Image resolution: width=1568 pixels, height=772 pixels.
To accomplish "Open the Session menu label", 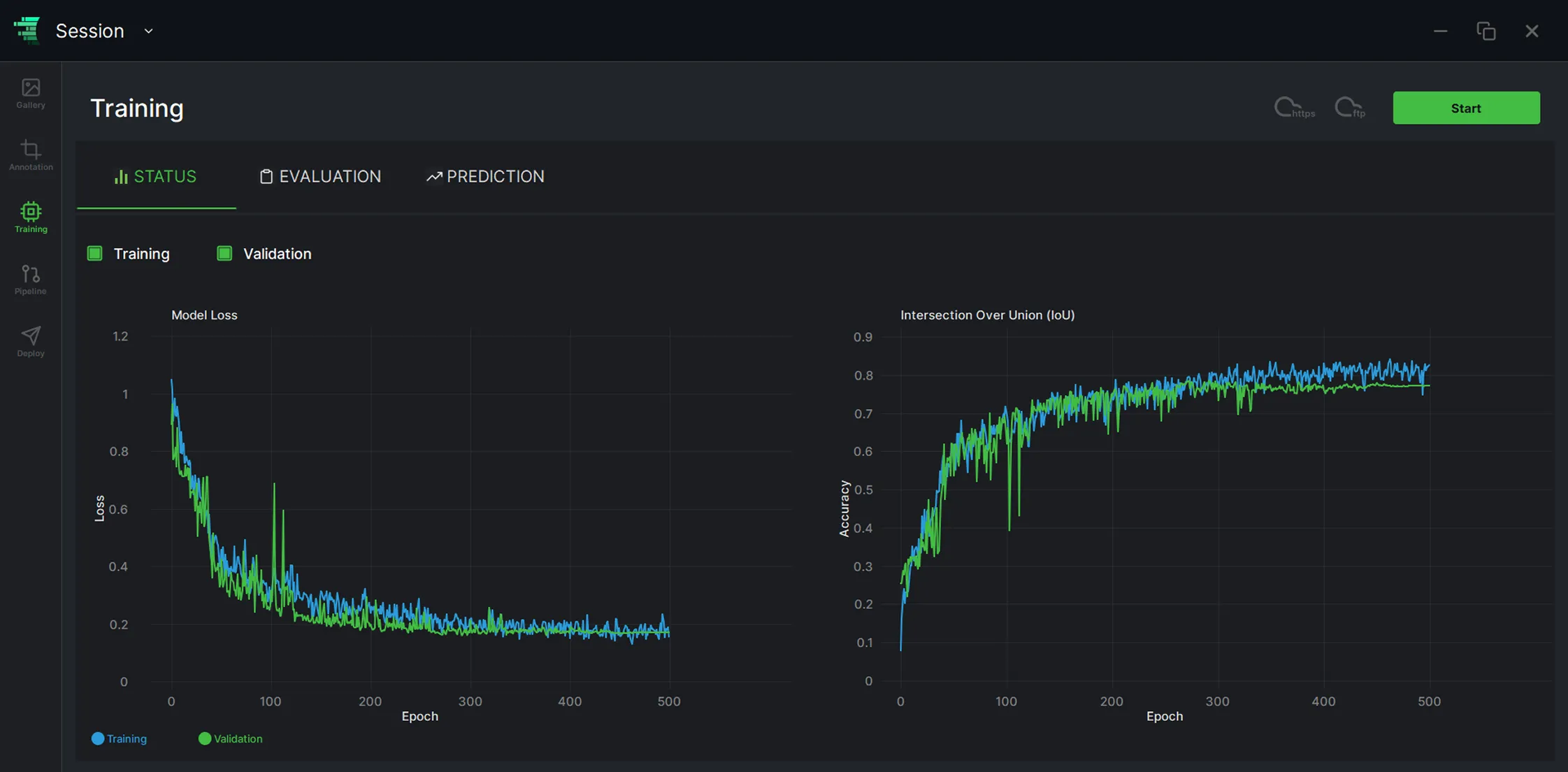I will point(89,31).
